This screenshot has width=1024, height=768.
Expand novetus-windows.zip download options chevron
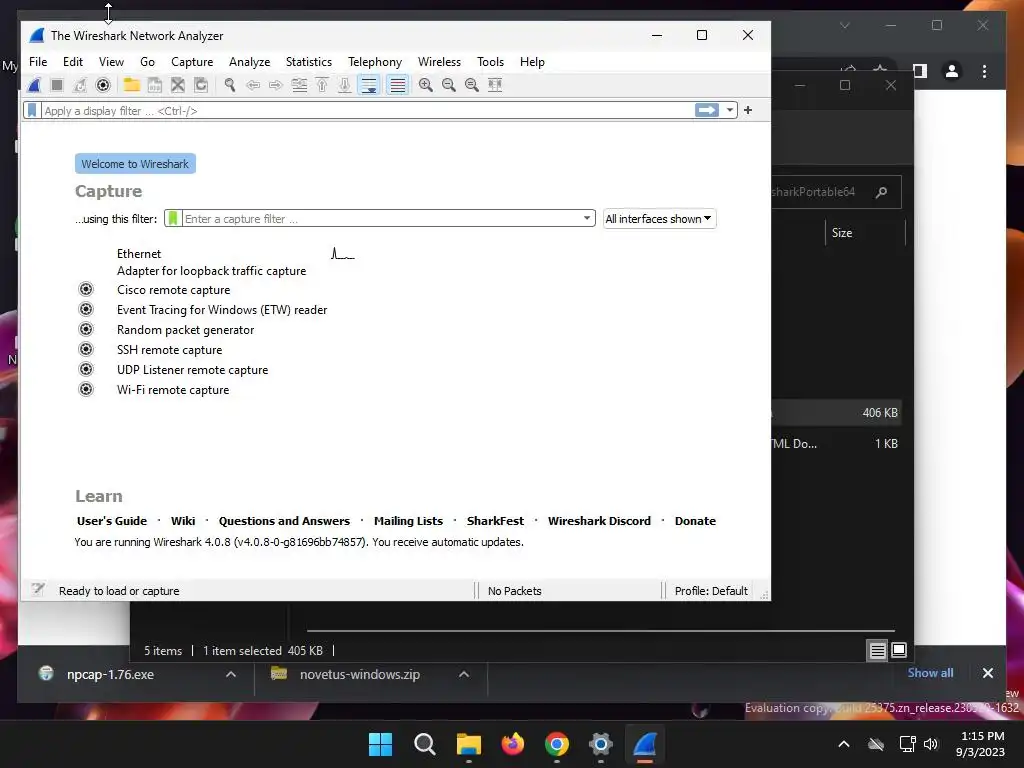tap(464, 674)
